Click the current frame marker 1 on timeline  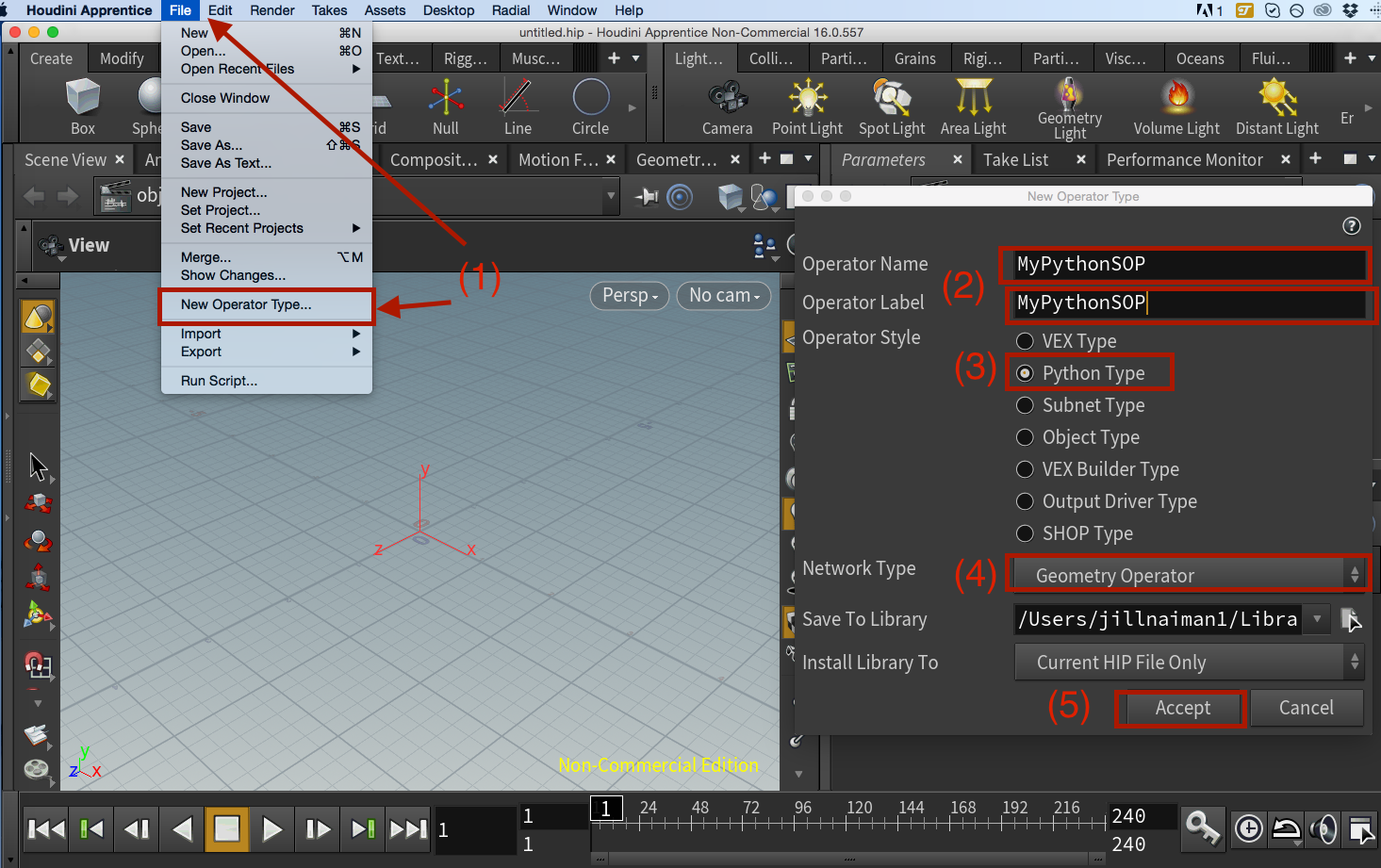click(x=606, y=809)
